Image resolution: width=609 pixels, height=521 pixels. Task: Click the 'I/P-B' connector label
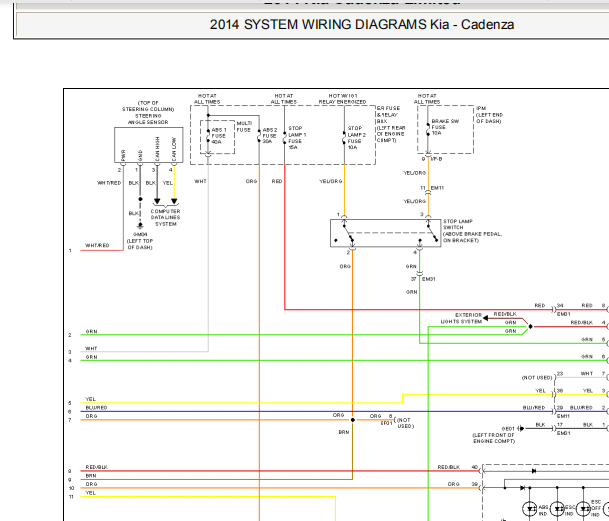[x=437, y=159]
